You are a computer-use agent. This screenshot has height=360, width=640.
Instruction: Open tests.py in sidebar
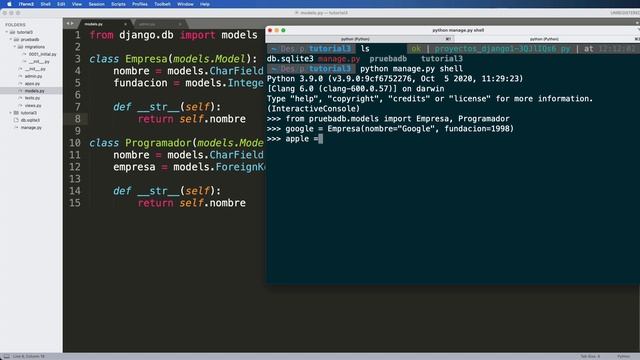[x=32, y=98]
